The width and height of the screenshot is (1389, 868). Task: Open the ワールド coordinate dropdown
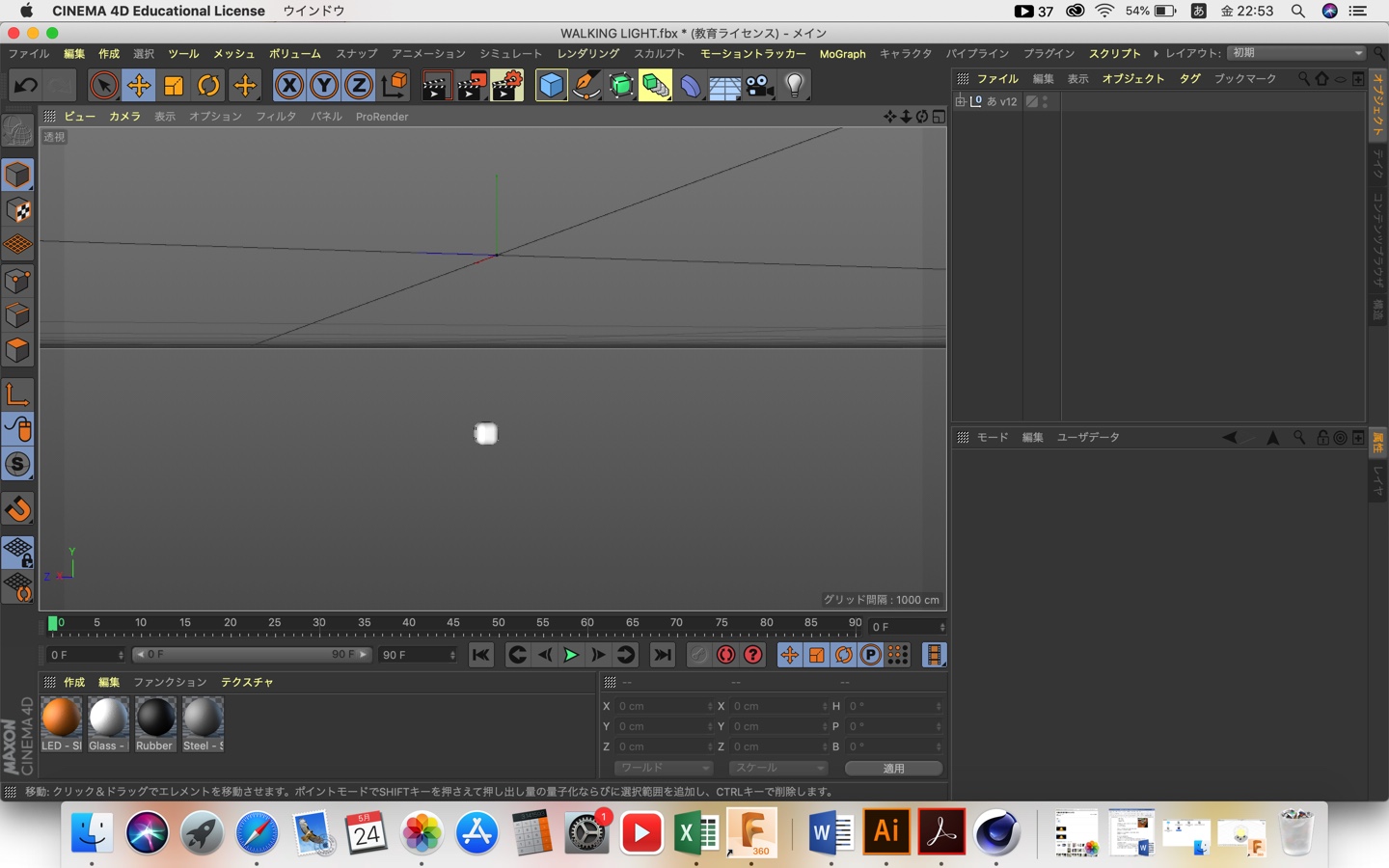(664, 769)
